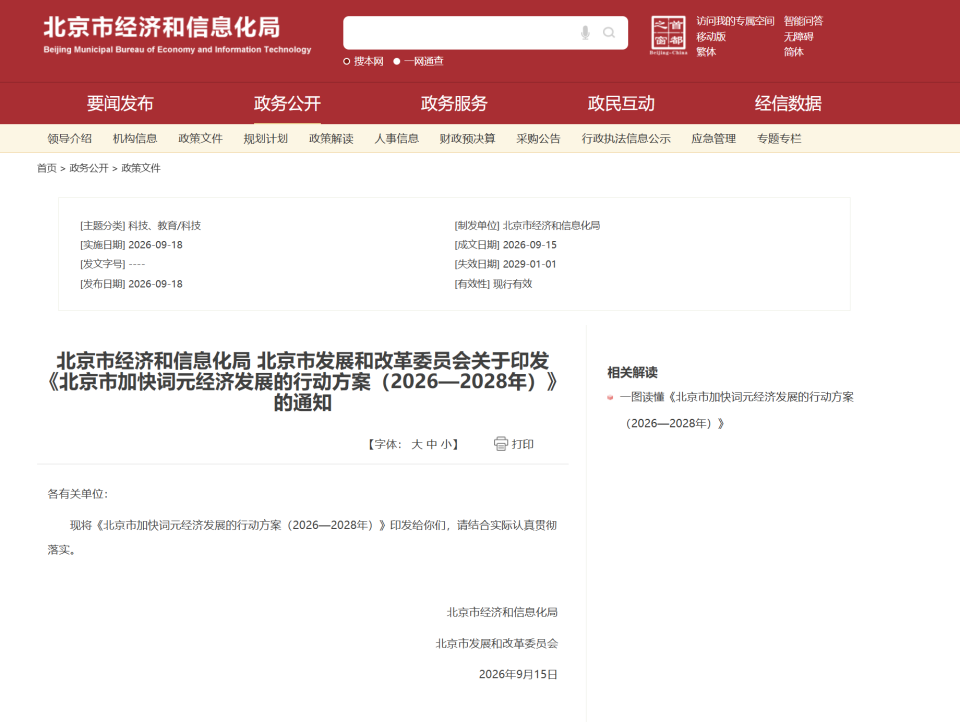Screen dimensions: 960x722
Task: Click the 各有关单位 salutation
Action: [78, 494]
